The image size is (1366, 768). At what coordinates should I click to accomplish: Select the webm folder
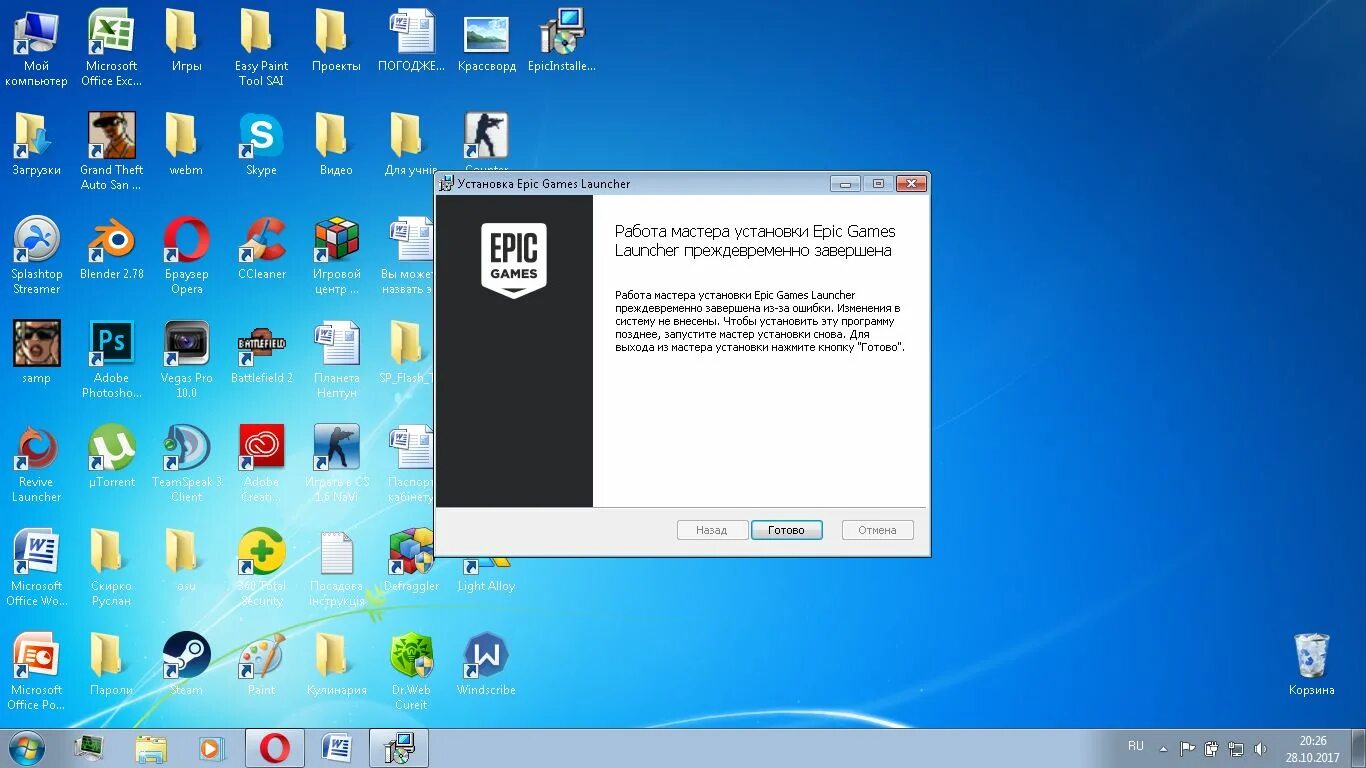tap(186, 145)
